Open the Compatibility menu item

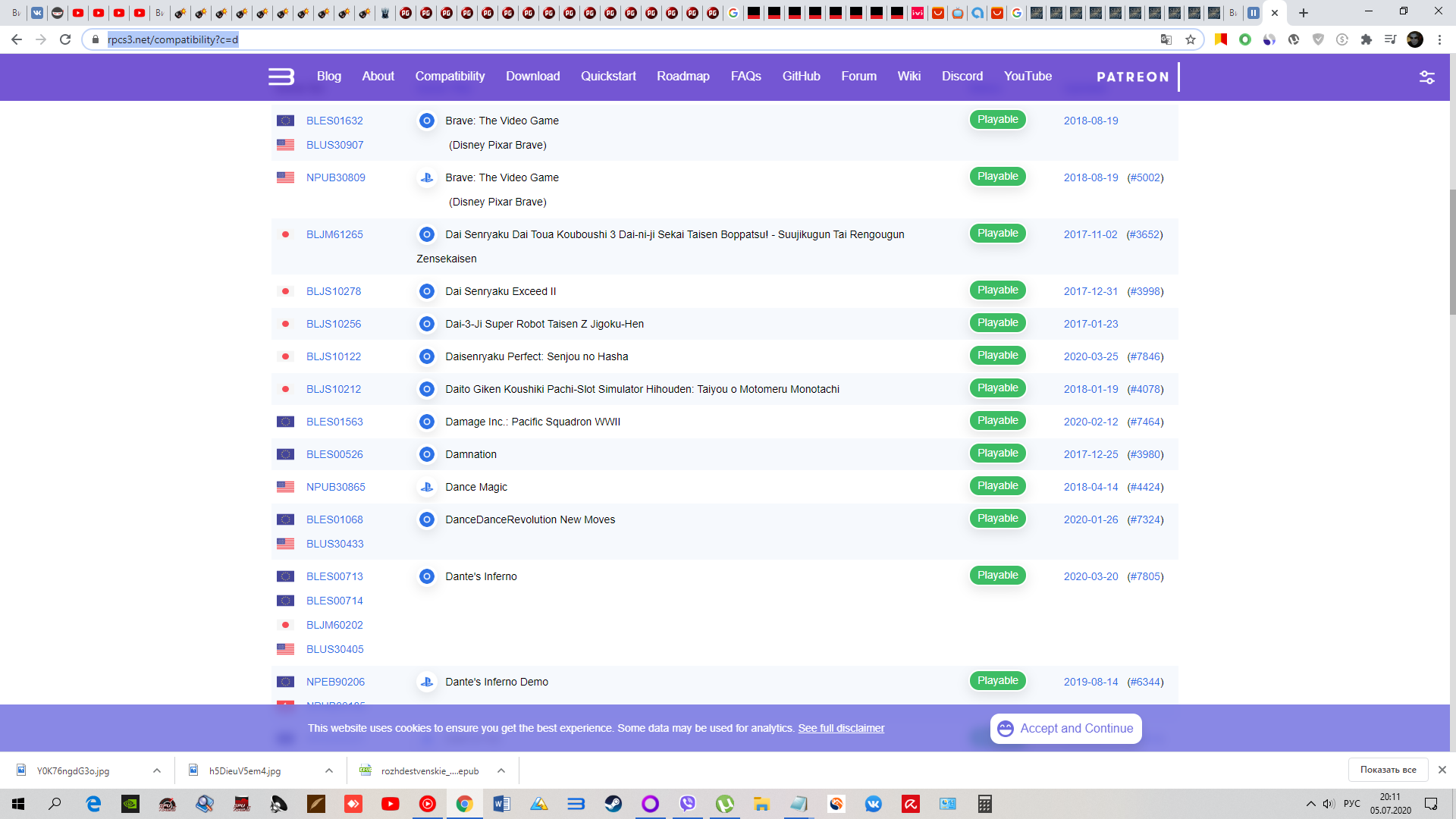[x=450, y=77]
